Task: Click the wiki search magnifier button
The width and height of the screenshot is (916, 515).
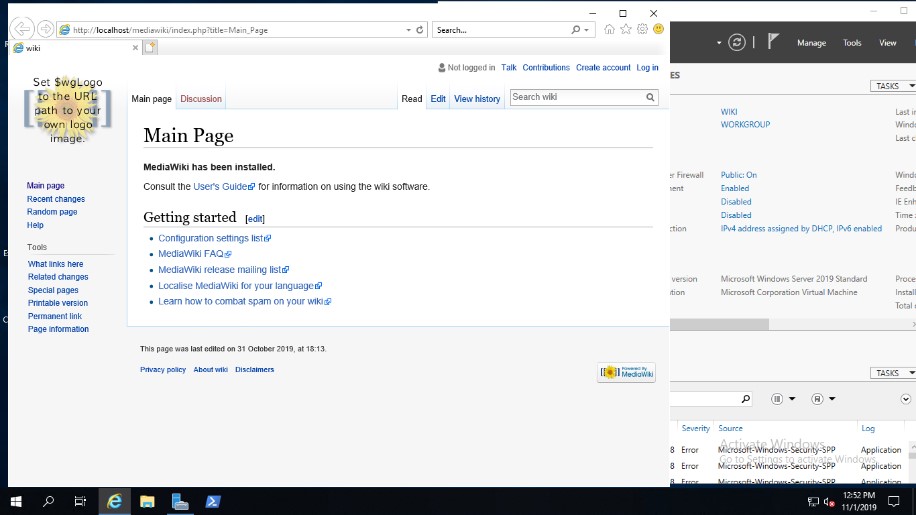Action: [650, 97]
